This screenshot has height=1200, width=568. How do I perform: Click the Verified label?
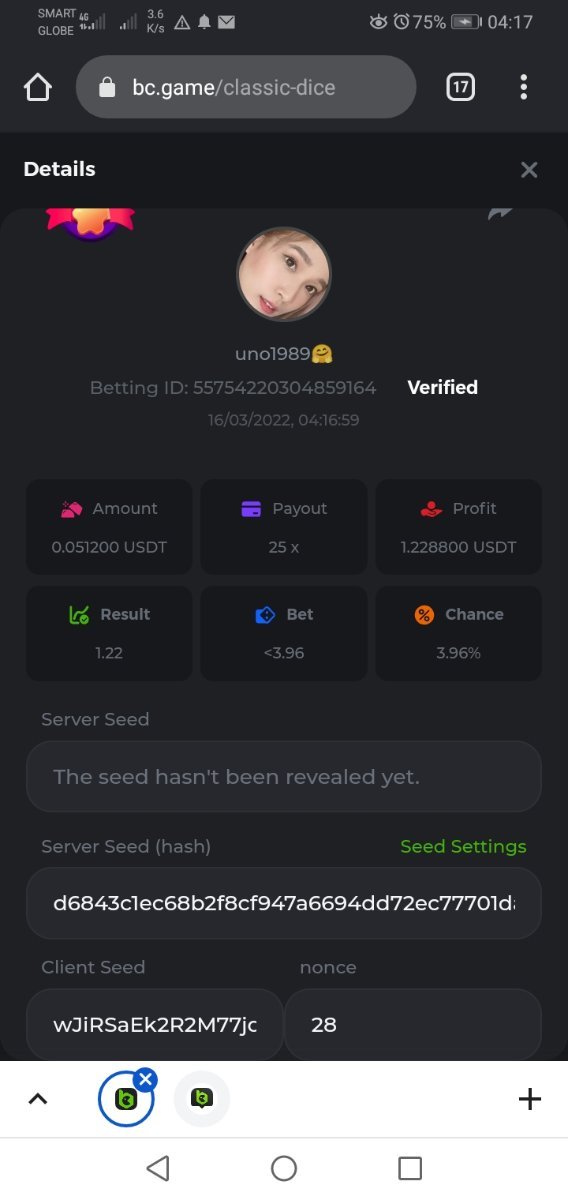443,387
